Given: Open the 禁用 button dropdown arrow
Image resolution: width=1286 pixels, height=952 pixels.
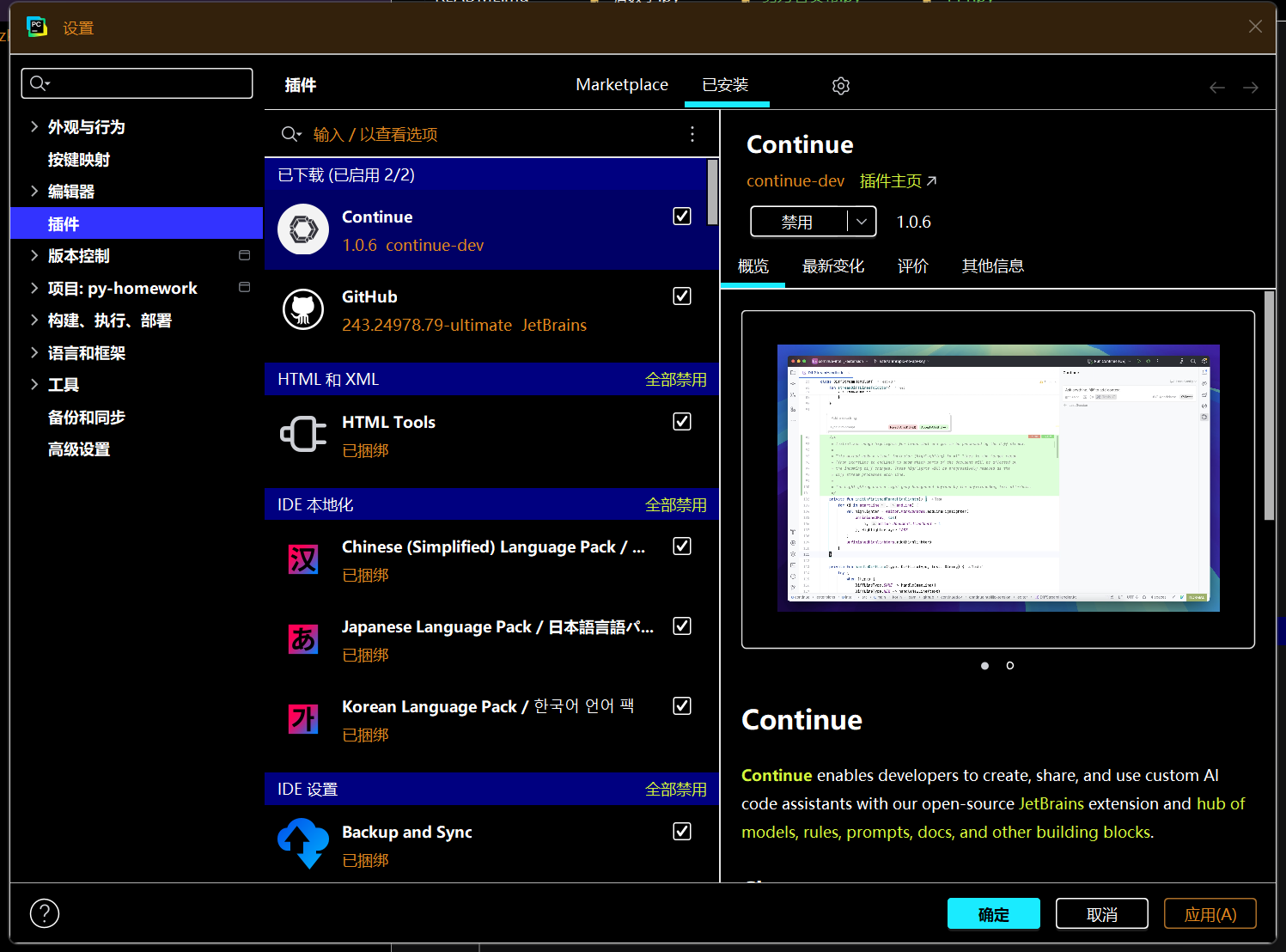Looking at the screenshot, I should point(862,222).
